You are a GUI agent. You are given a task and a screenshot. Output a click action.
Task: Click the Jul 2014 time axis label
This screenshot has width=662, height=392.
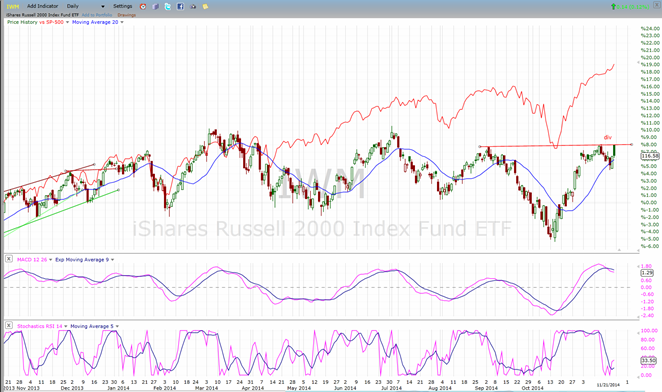pyautogui.click(x=391, y=388)
